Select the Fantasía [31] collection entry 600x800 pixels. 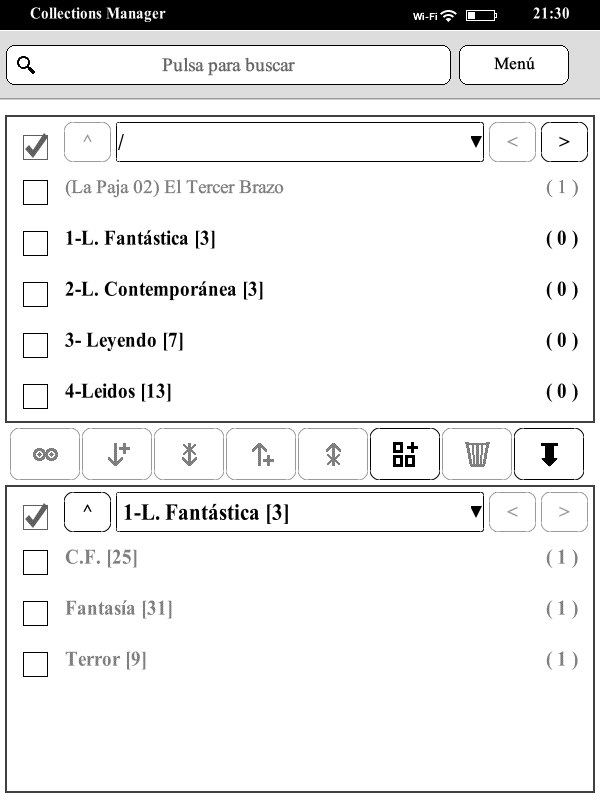[x=105, y=608]
